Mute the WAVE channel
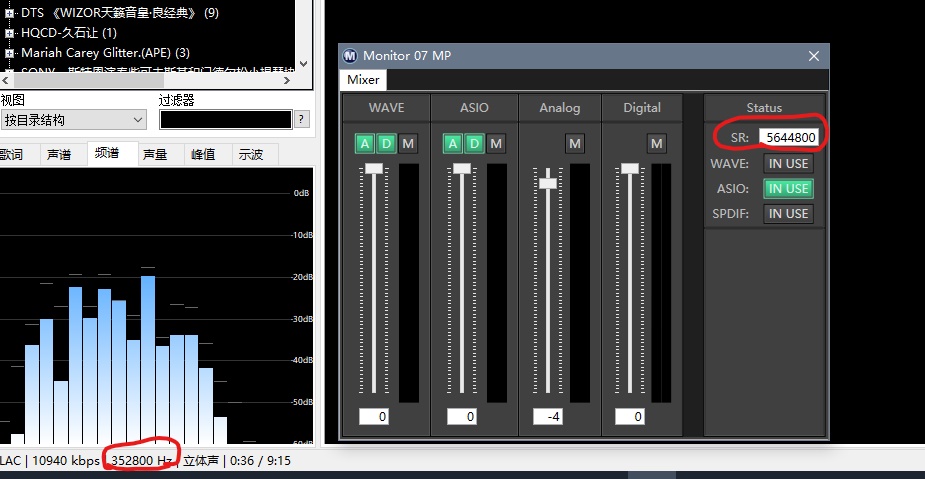 [x=408, y=144]
